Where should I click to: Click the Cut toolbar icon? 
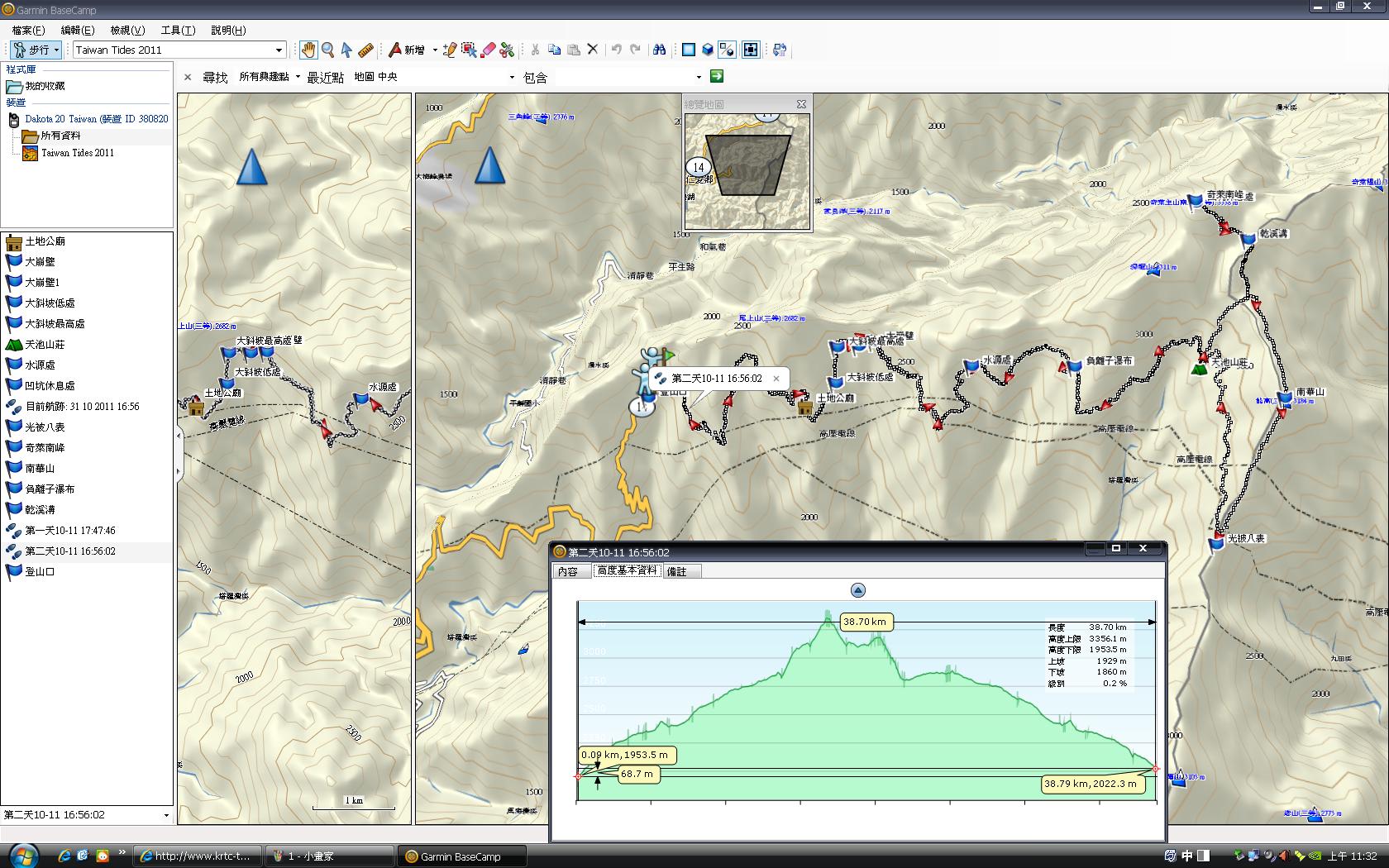pyautogui.click(x=535, y=50)
